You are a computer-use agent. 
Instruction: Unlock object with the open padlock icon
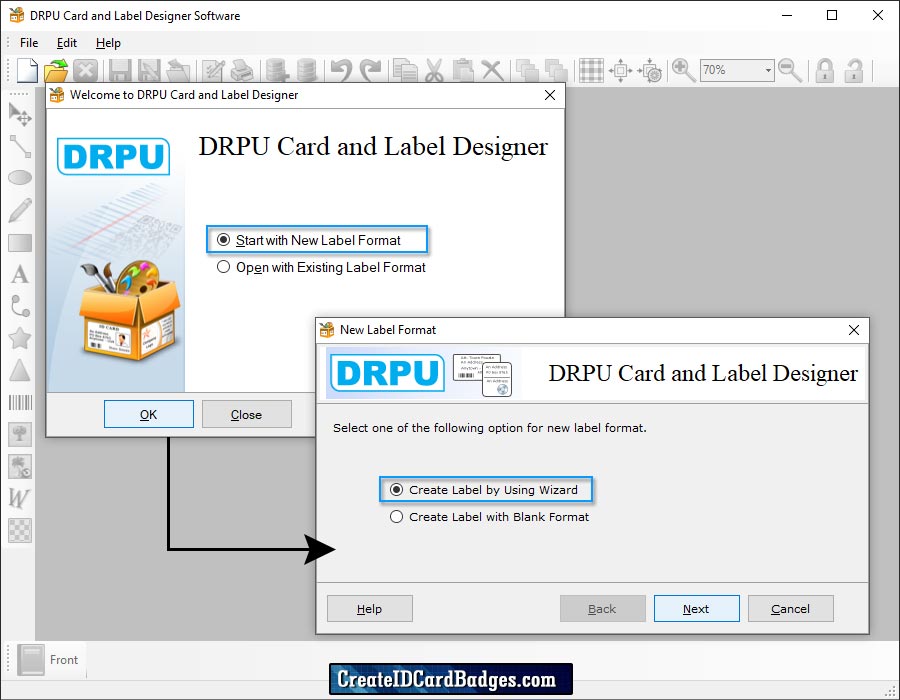854,71
